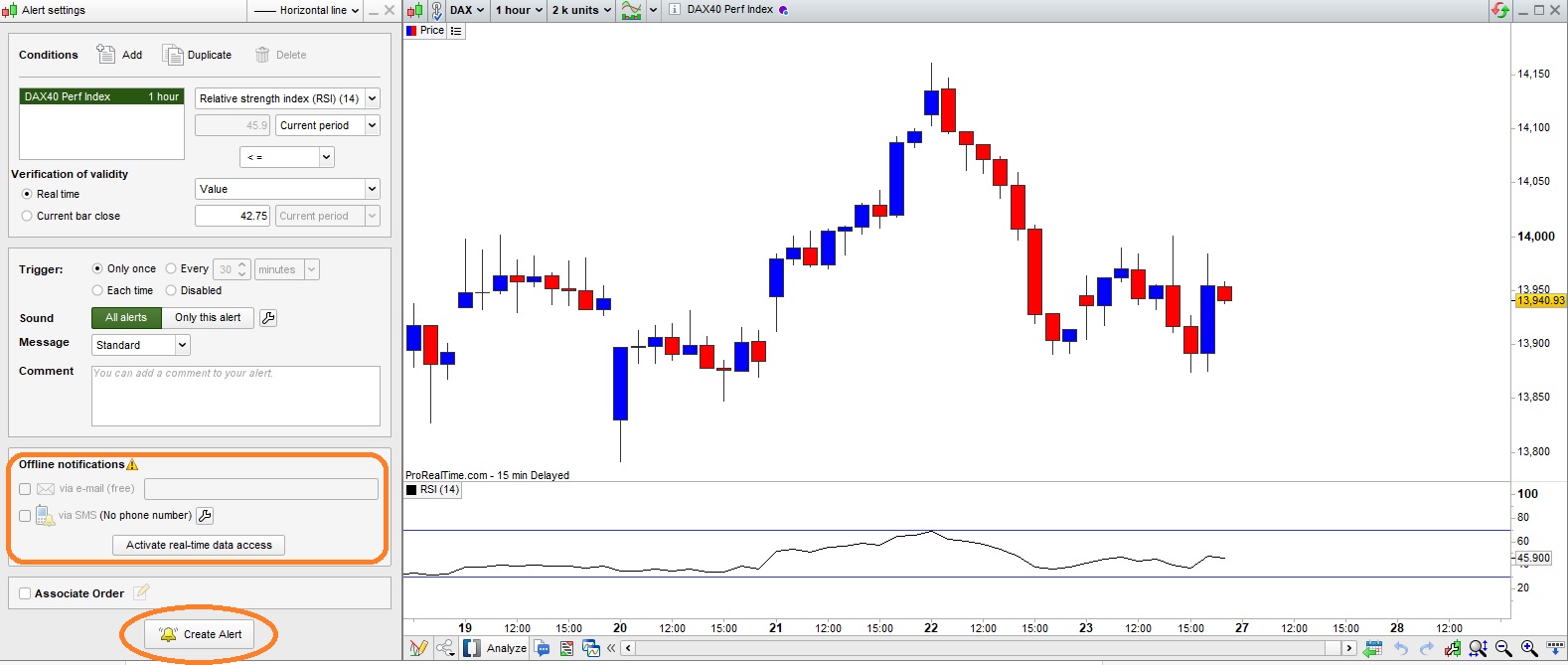Expand the indicators dropdown arrow
The image size is (1568, 665).
tap(653, 10)
